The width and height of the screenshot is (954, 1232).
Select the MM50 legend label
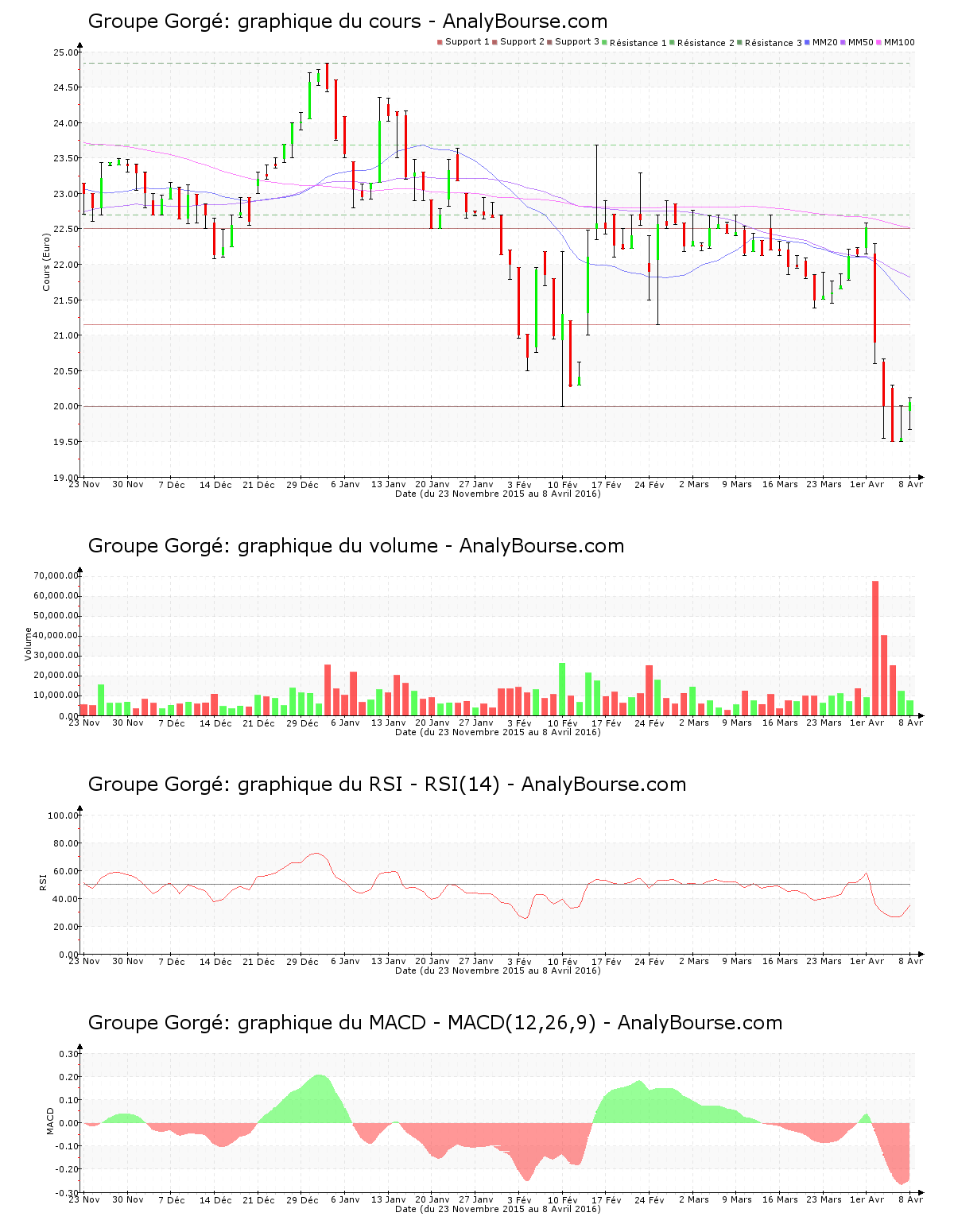pyautogui.click(x=861, y=42)
